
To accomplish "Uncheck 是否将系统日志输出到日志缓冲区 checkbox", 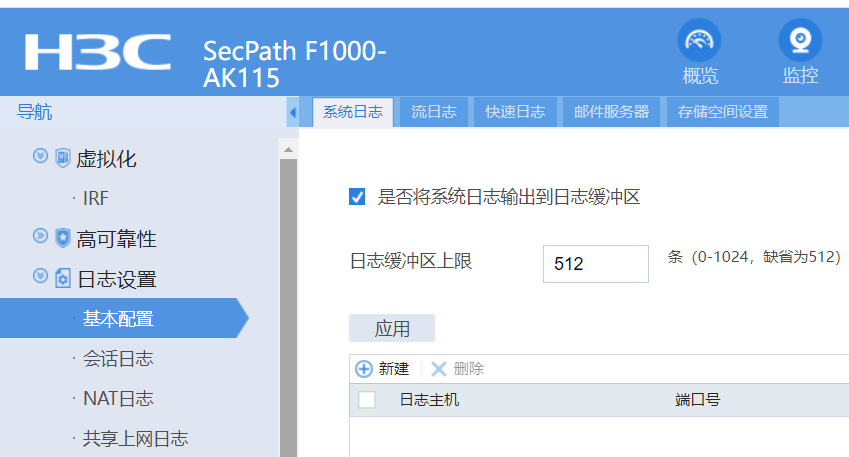I will click(x=357, y=197).
